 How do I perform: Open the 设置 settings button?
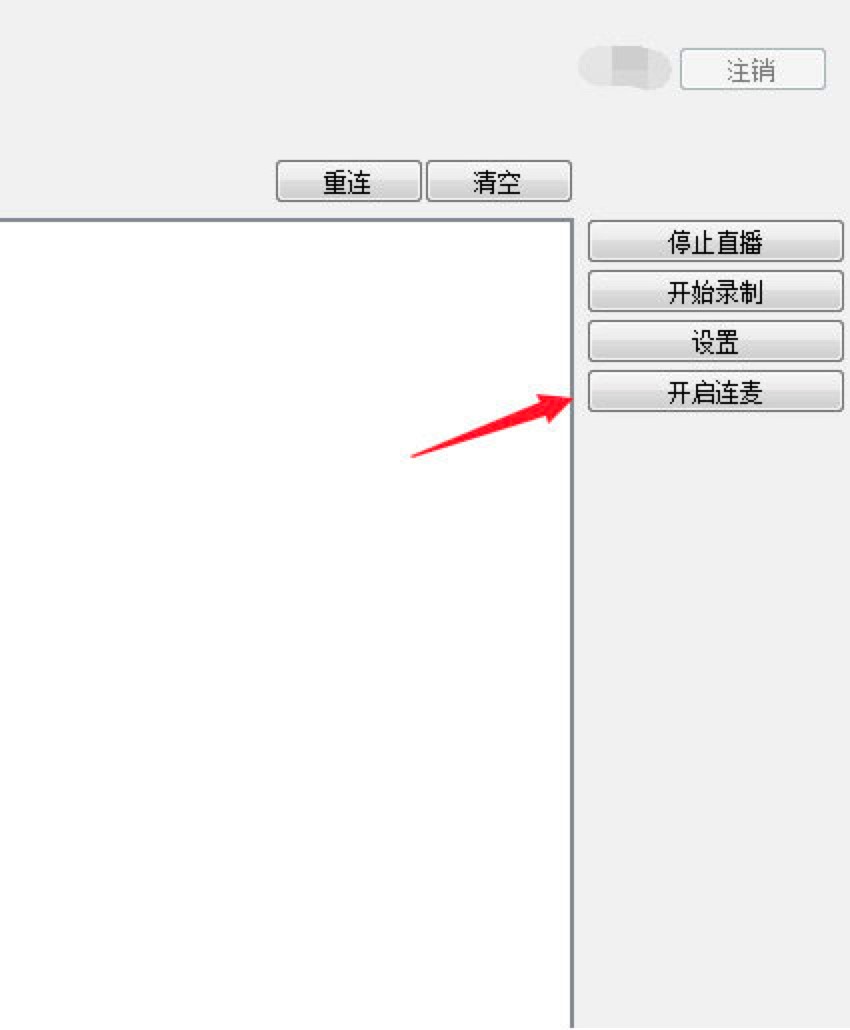tap(715, 342)
